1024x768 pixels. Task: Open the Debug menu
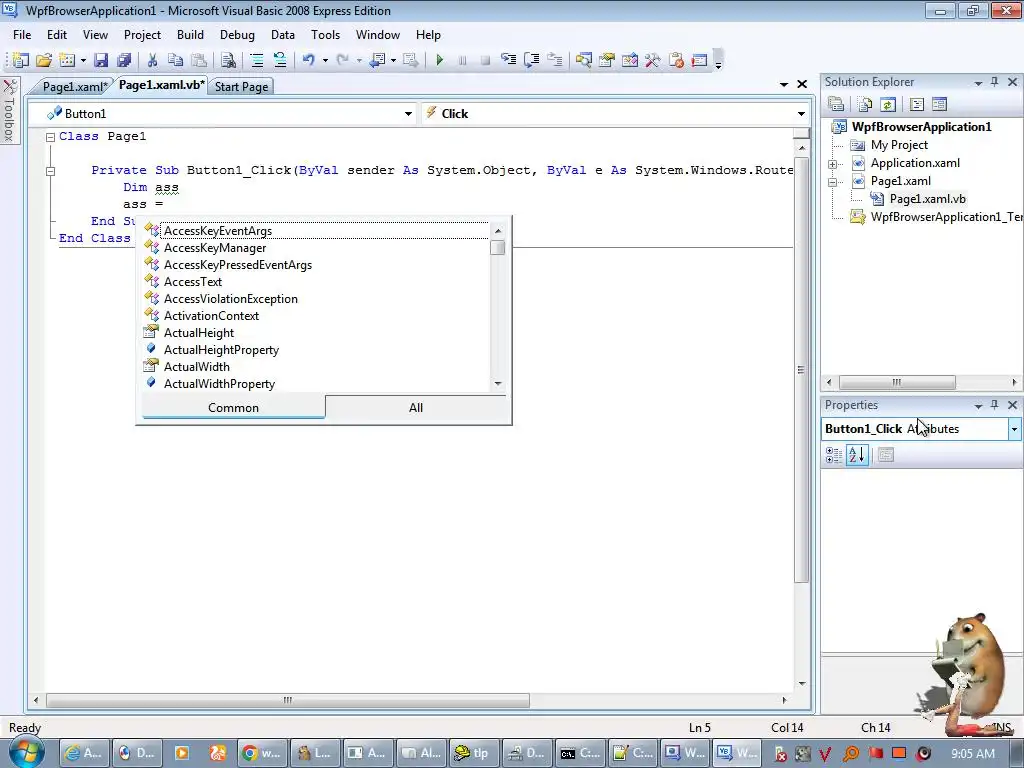[x=237, y=35]
